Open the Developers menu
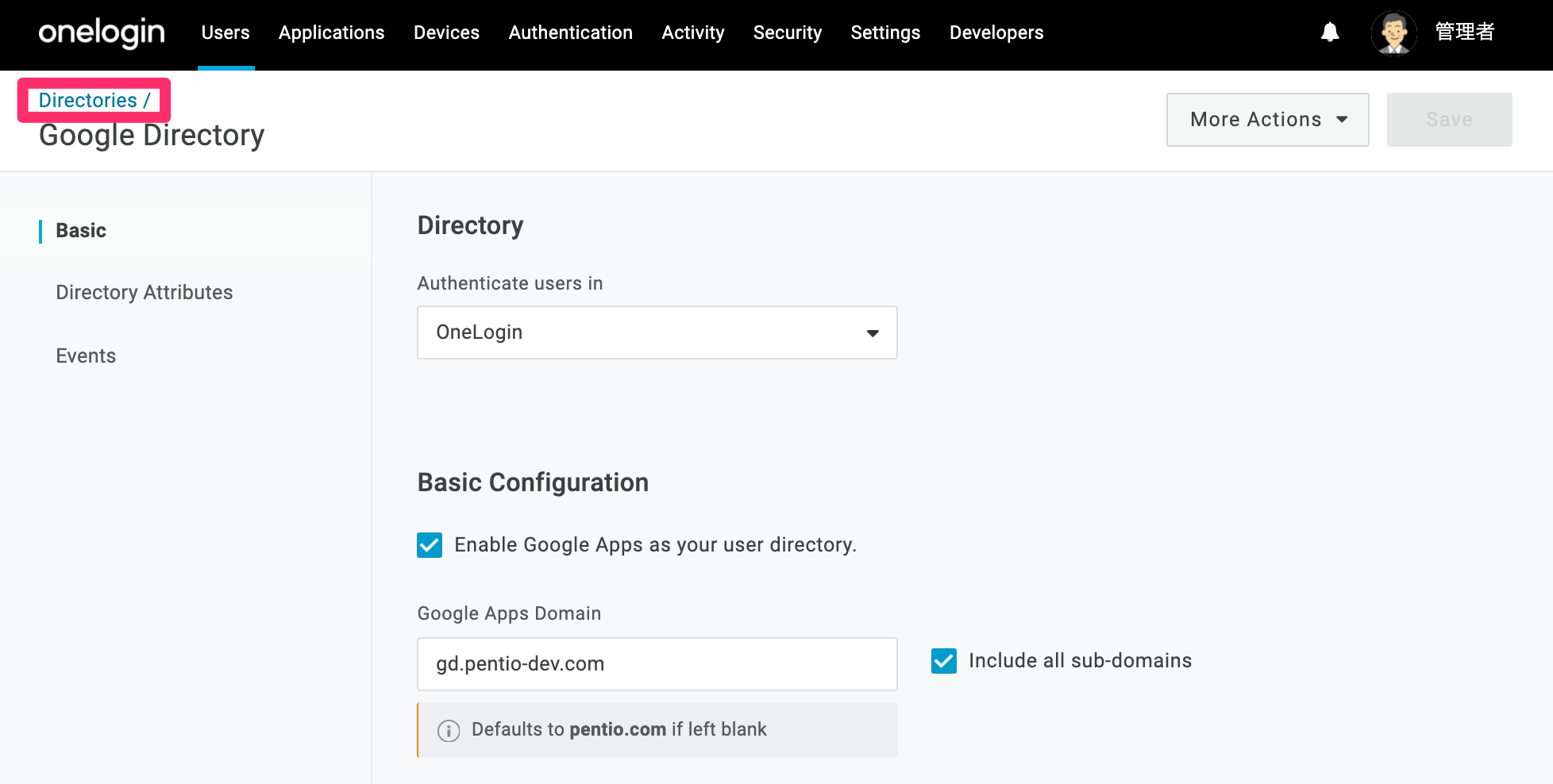1553x784 pixels. pyautogui.click(x=996, y=33)
